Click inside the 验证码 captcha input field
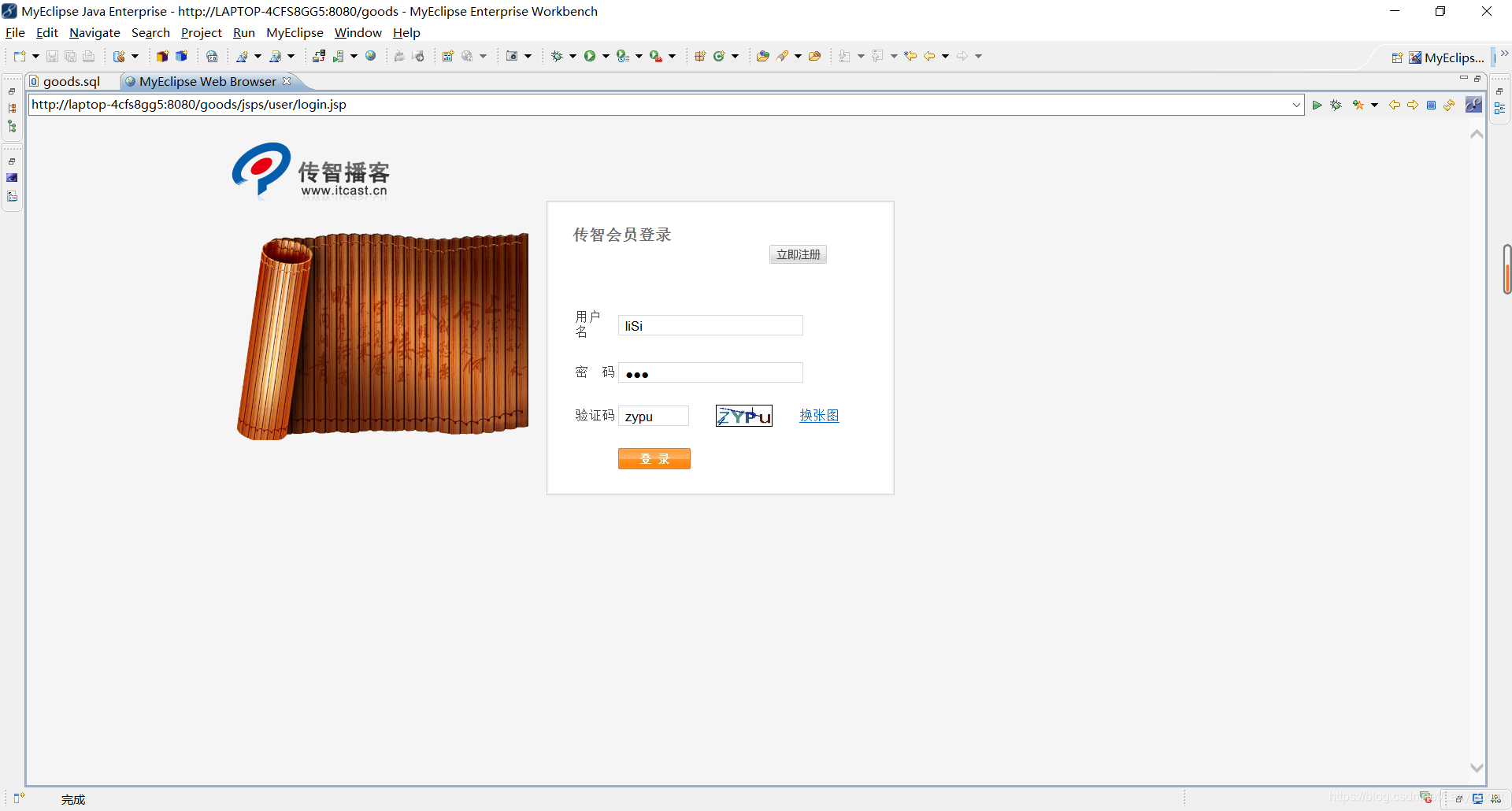Screen dimensions: 1512x811 [x=654, y=416]
